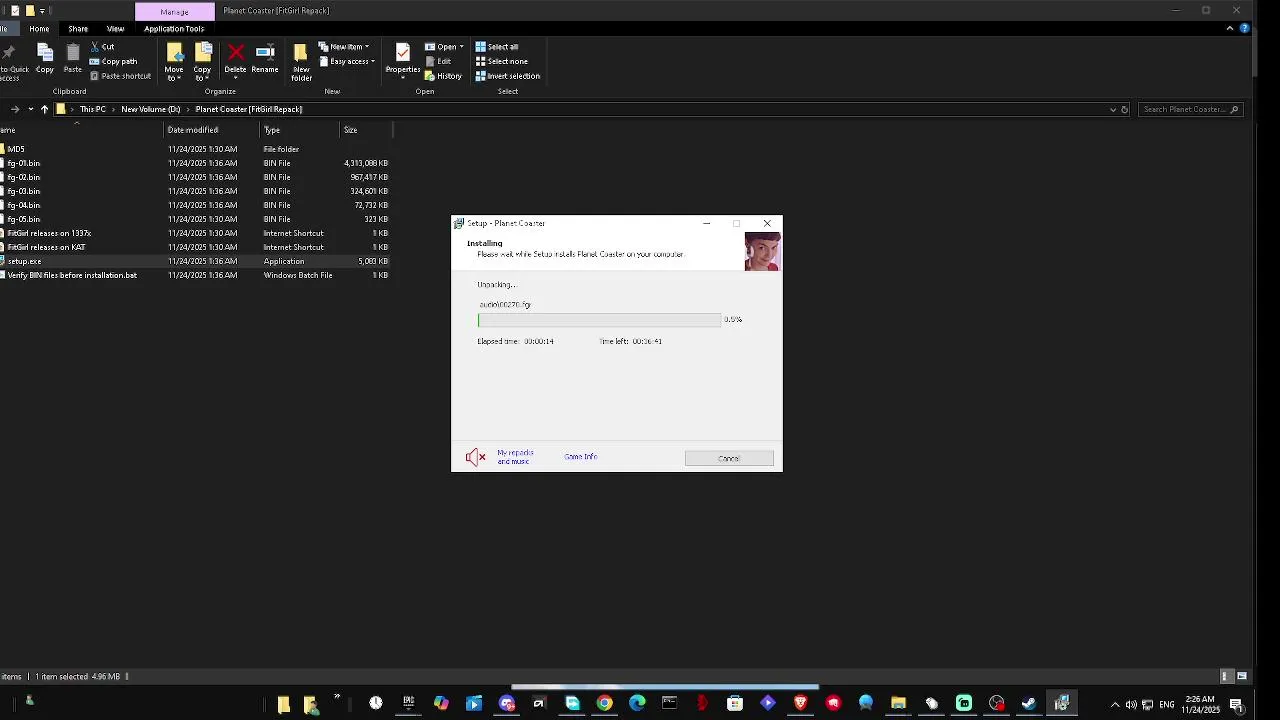Open the Copy to dropdown
The width and height of the screenshot is (1280, 720).
[x=203, y=62]
